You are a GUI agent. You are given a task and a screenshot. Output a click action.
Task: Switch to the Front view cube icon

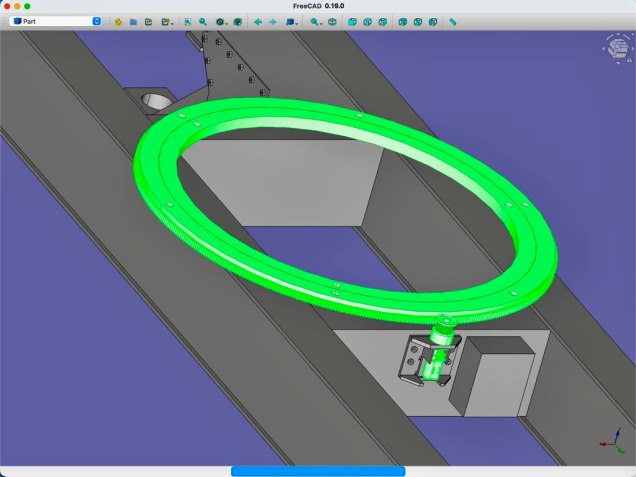tap(353, 21)
